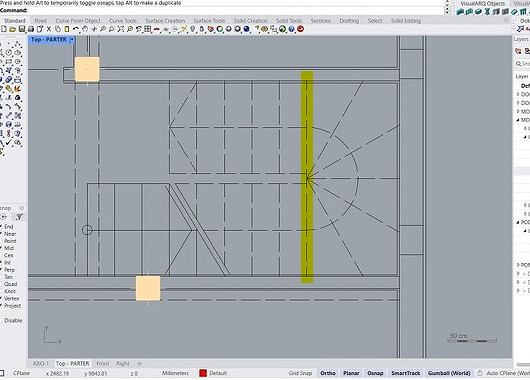Open the Curve Tools tab
Screen dimensions: 530x380
coord(123,21)
